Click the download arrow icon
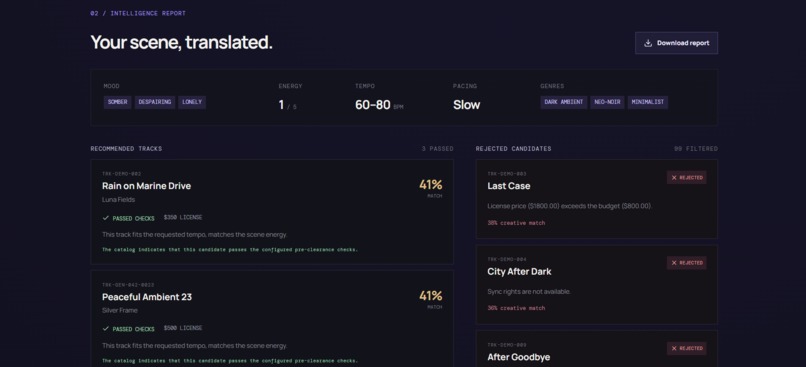The height and width of the screenshot is (367, 806). coord(648,43)
